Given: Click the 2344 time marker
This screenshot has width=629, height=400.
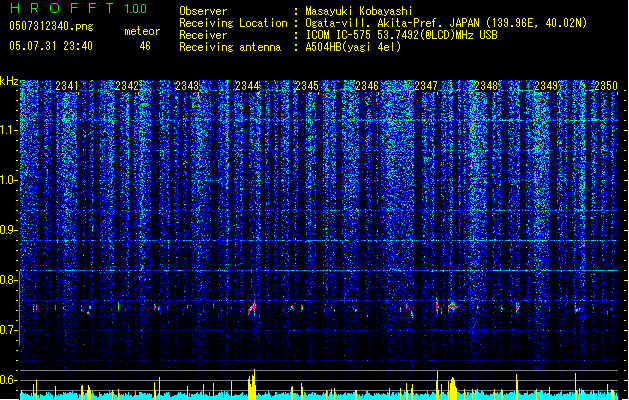Looking at the screenshot, I should pyautogui.click(x=247, y=85).
